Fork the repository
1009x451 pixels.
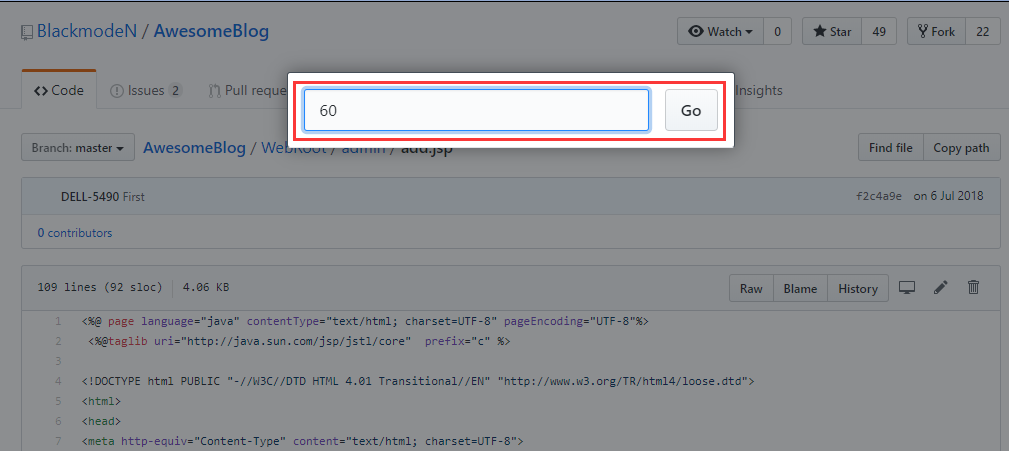[936, 32]
